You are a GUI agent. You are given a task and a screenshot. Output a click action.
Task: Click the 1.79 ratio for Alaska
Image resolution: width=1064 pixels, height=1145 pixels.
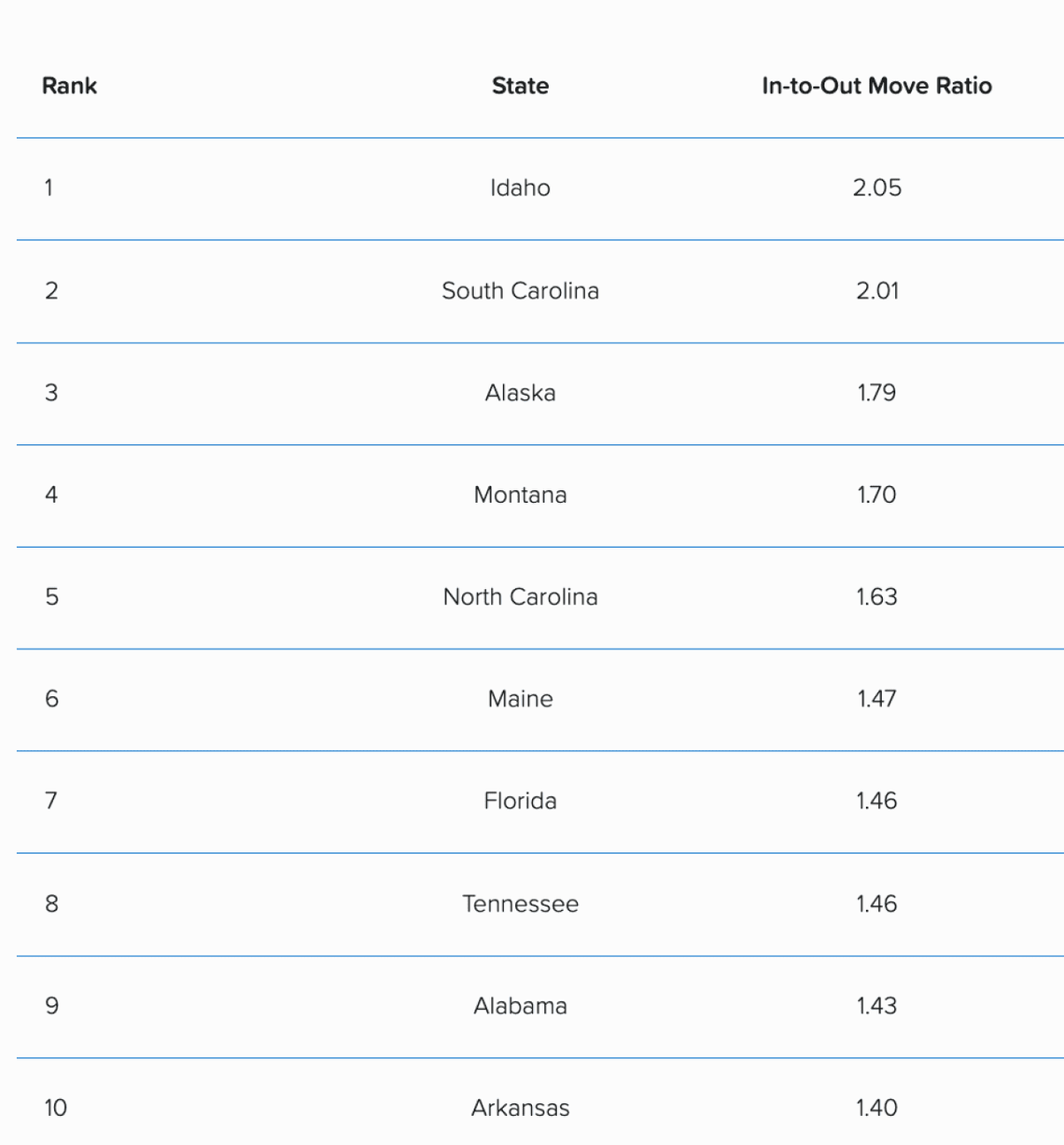click(x=876, y=393)
